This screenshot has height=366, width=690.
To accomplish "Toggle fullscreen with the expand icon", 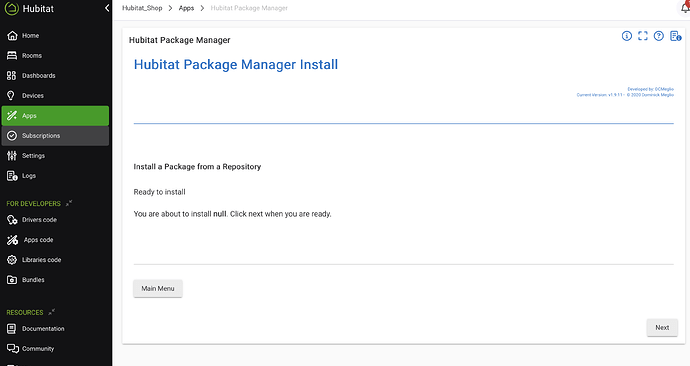I will click(643, 36).
